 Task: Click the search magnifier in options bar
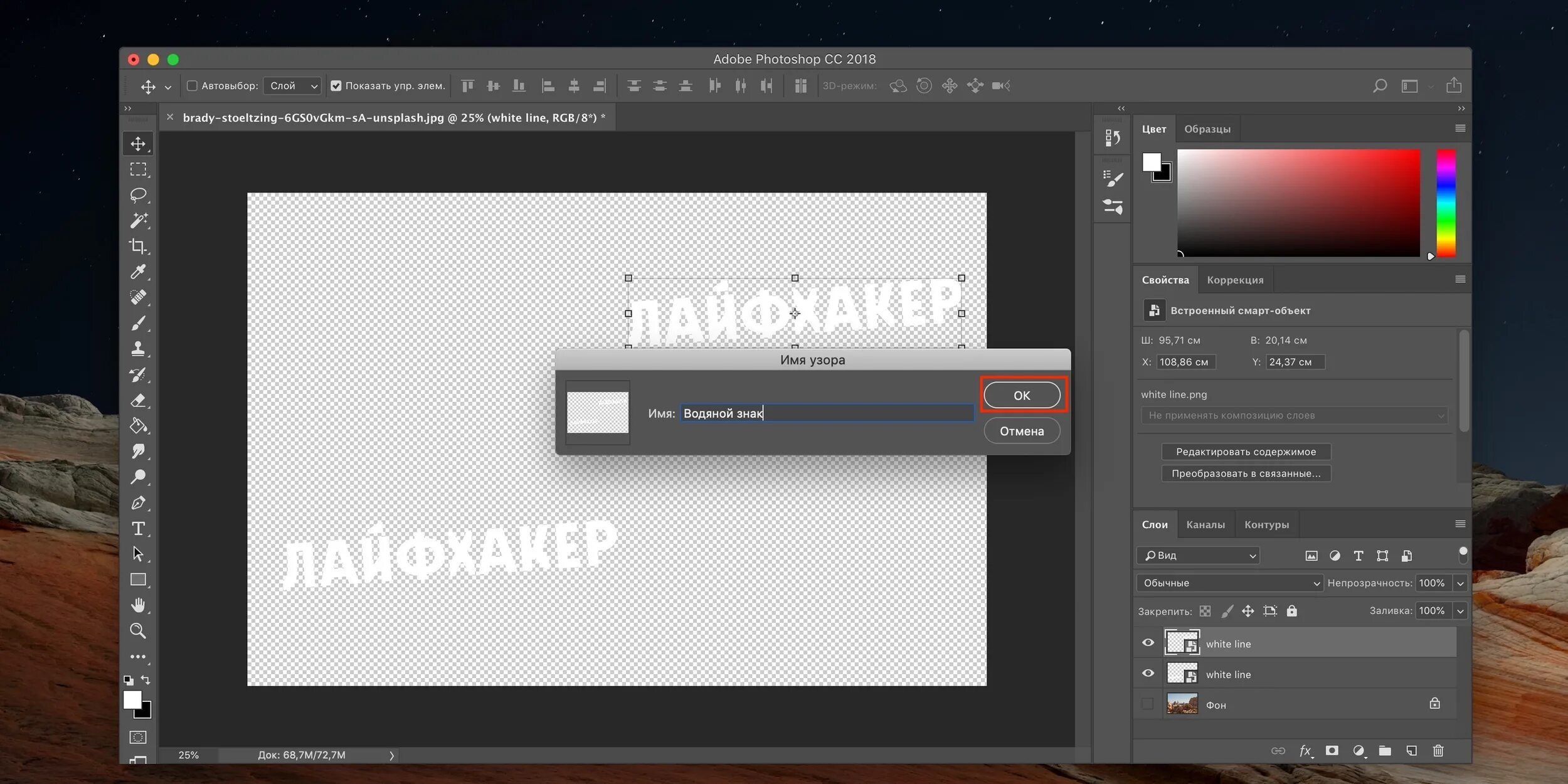[x=1380, y=86]
